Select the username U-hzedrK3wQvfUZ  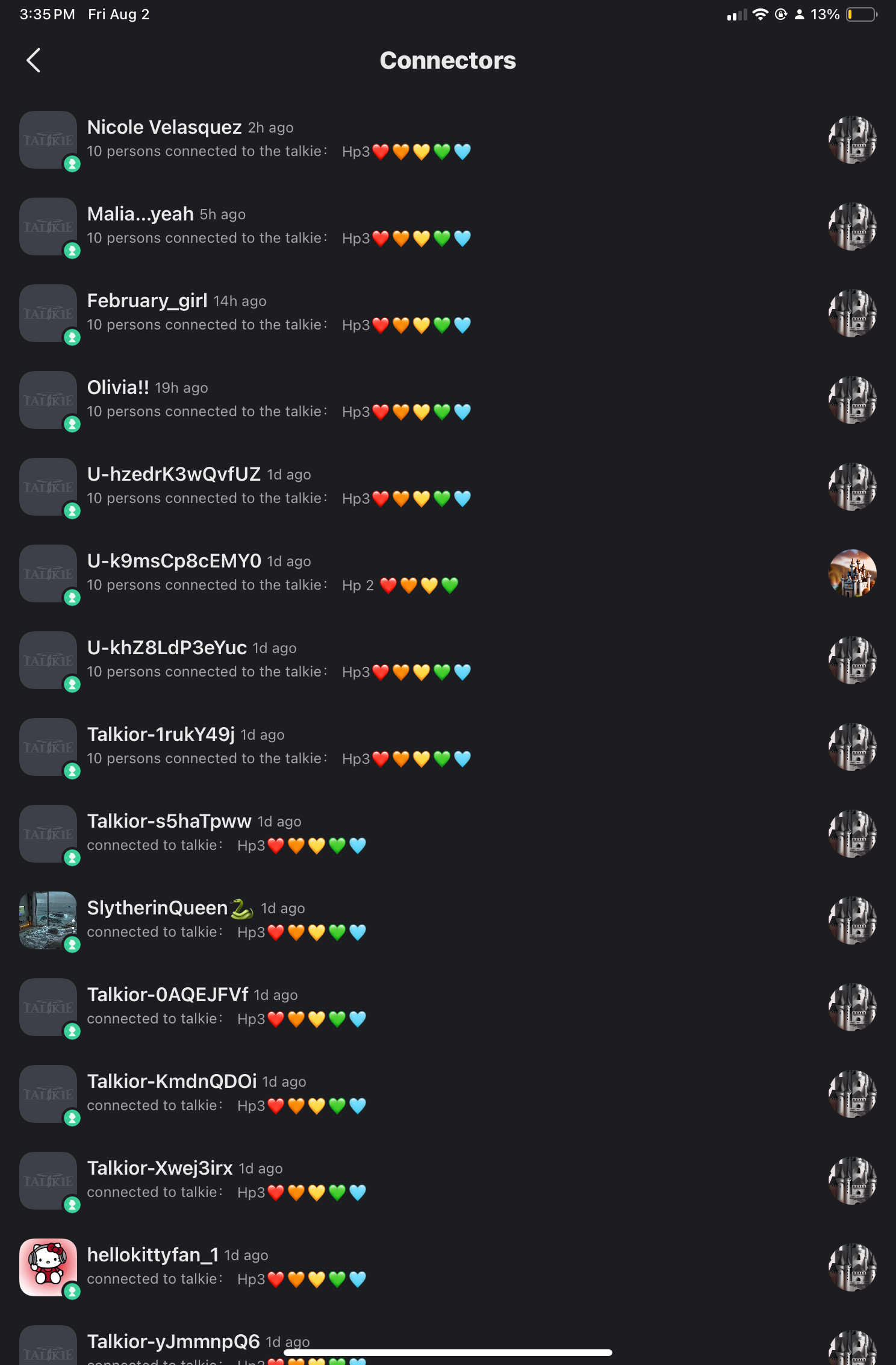[x=174, y=474]
